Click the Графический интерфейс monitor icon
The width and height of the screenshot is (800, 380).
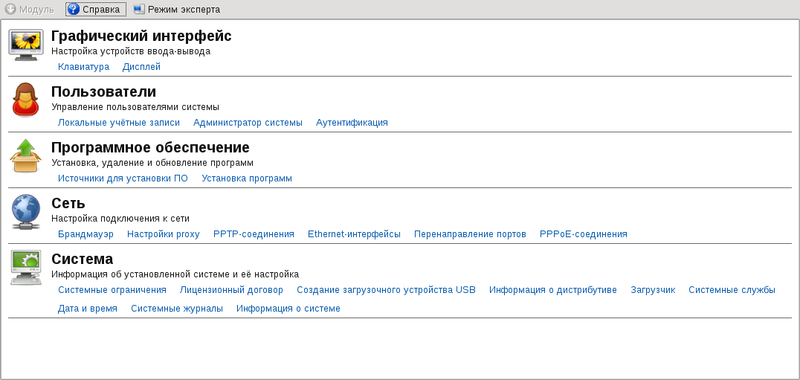pyautogui.click(x=26, y=44)
